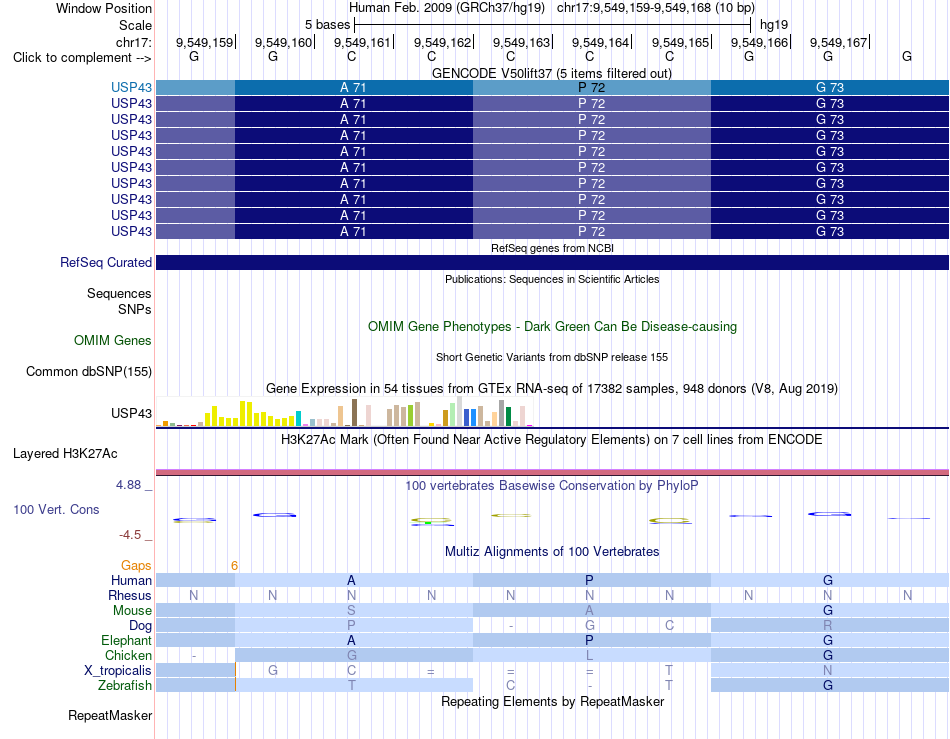Click the 'Layered H3K27Ac' track label
Screen dimensions: 950x739
pos(65,454)
